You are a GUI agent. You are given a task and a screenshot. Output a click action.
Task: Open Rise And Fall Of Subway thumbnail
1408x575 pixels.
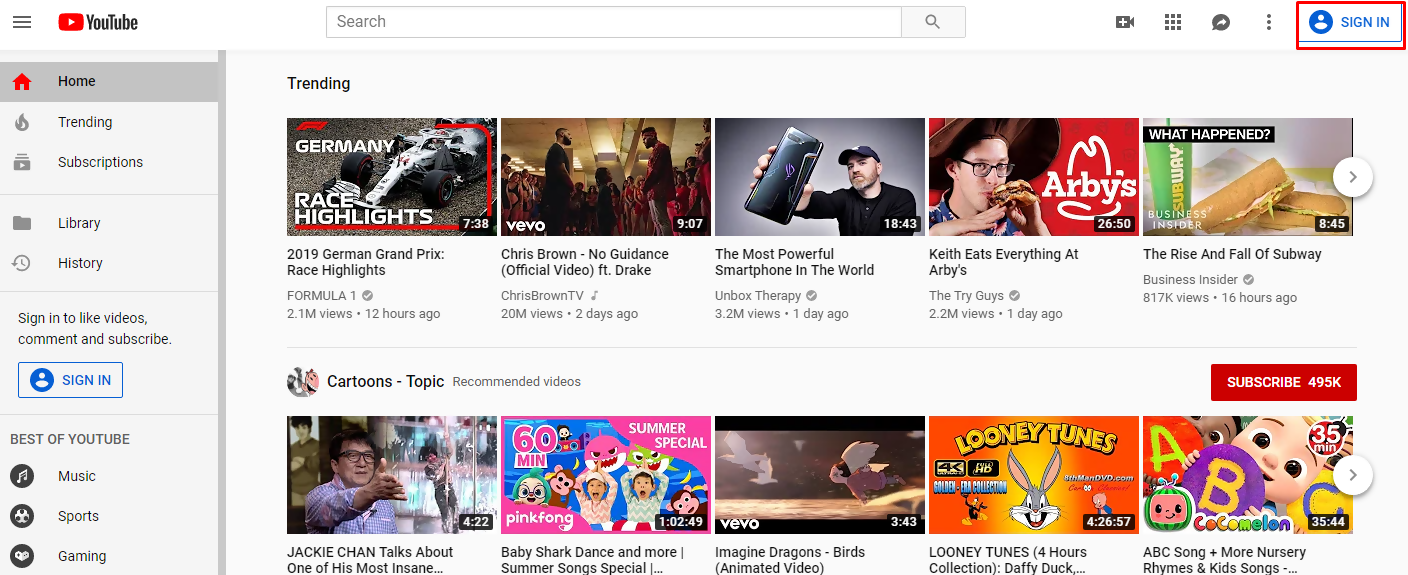click(1248, 177)
